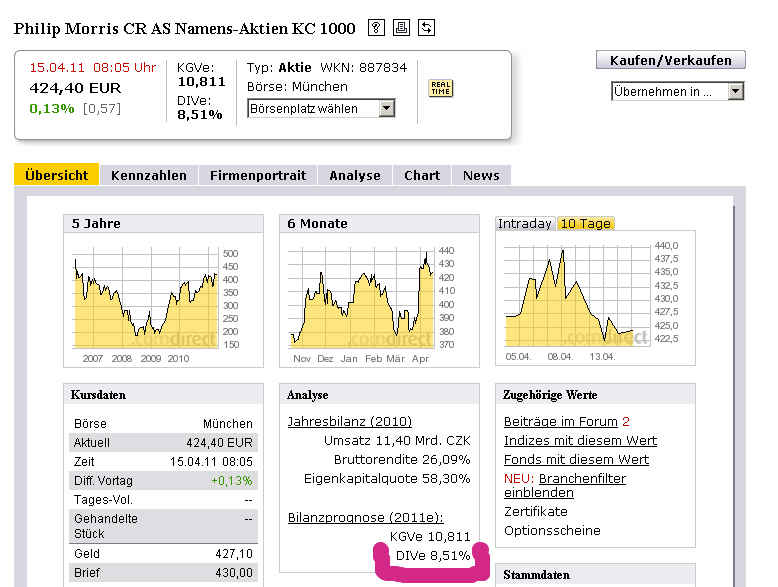778x587 pixels.
Task: Switch to the Kennzahlen tab
Action: click(x=149, y=176)
